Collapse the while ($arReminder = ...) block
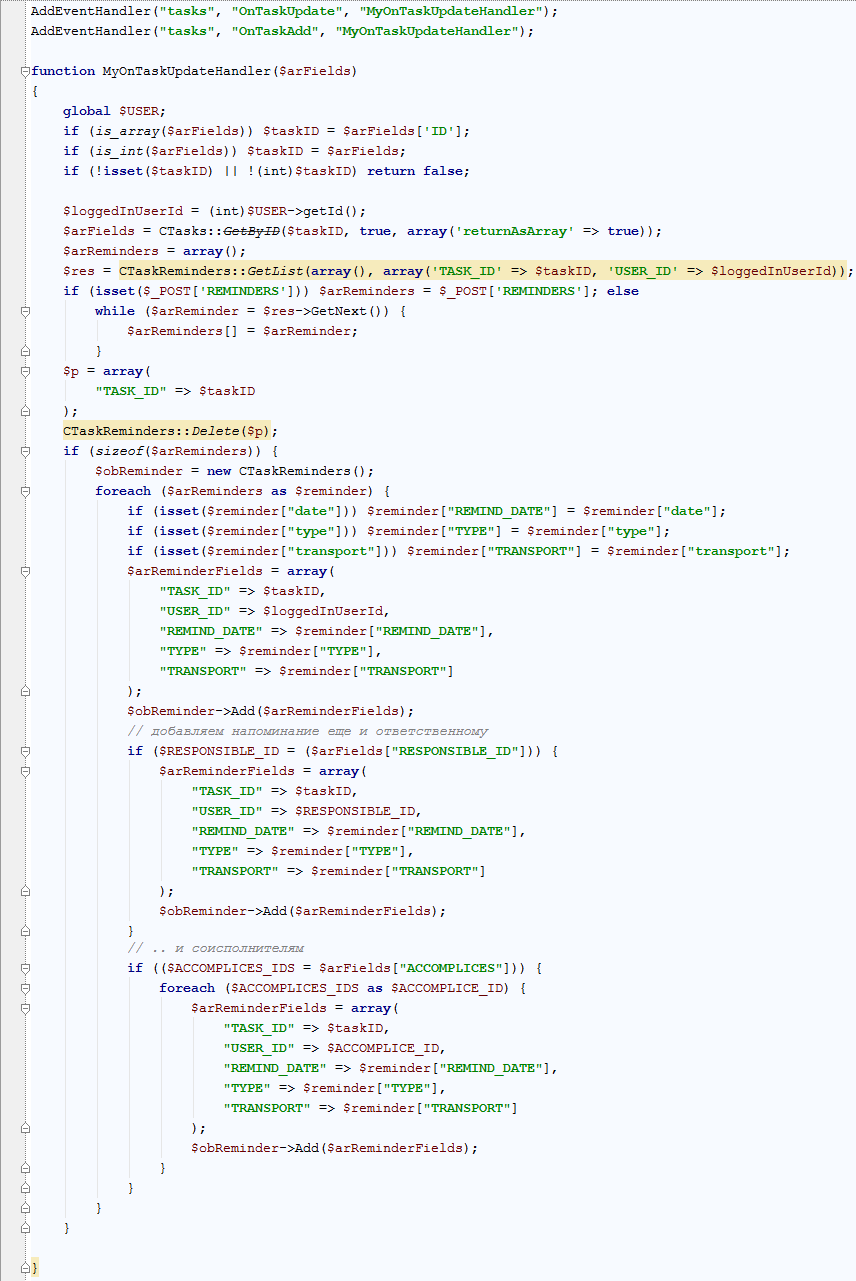The height and width of the screenshot is (1281, 856). tap(25, 311)
